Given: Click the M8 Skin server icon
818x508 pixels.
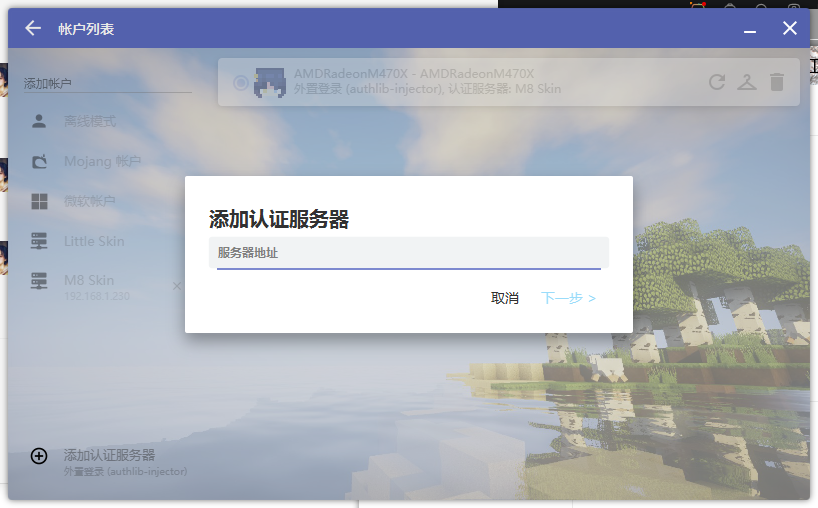Looking at the screenshot, I should (x=39, y=281).
